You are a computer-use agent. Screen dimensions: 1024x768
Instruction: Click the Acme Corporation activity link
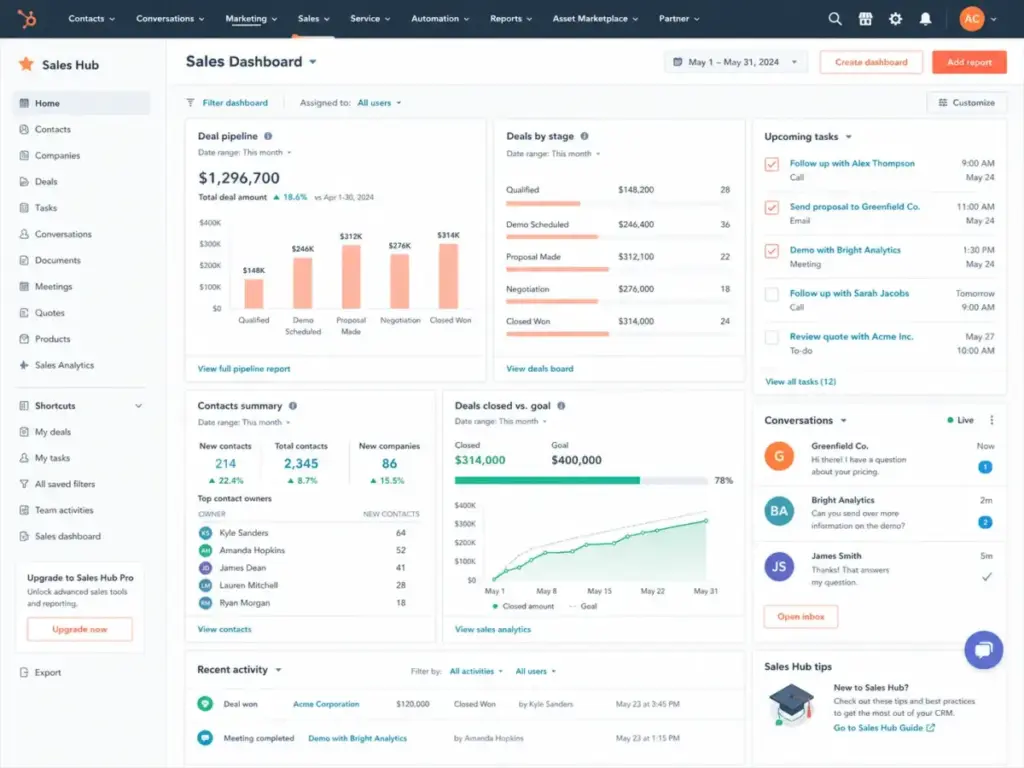pyautogui.click(x=326, y=704)
